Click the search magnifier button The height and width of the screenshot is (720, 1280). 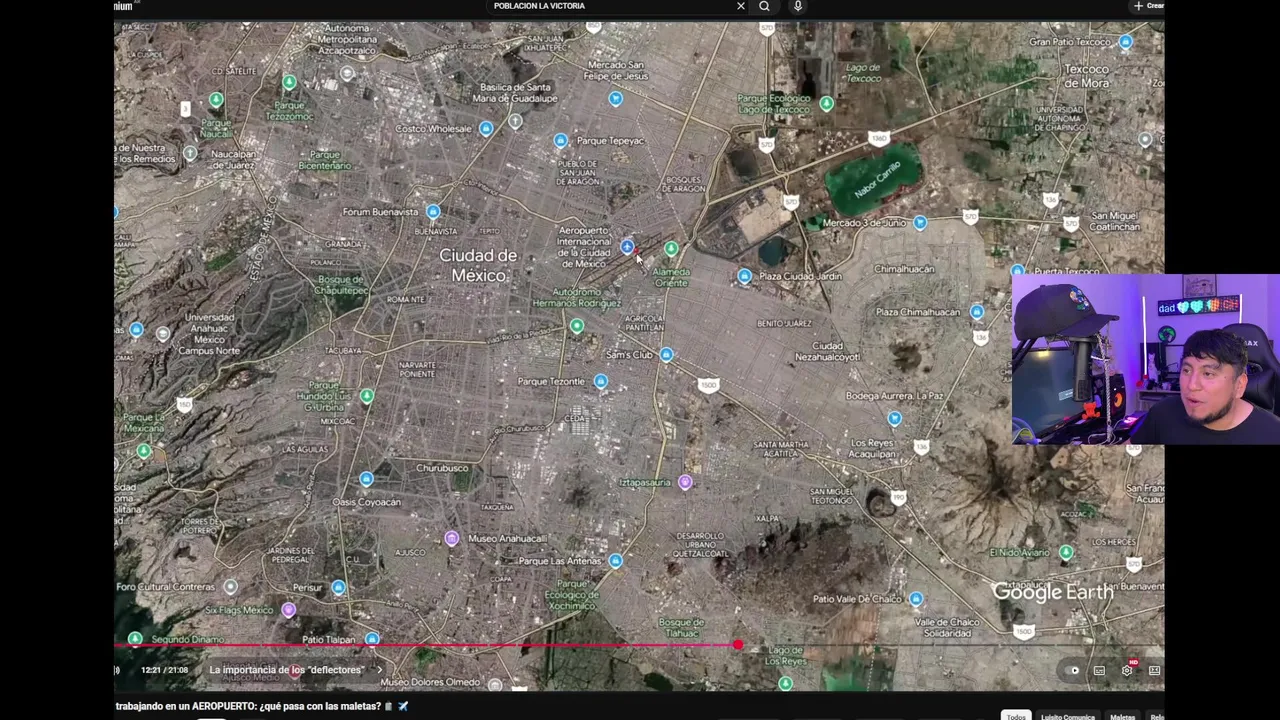coord(764,6)
